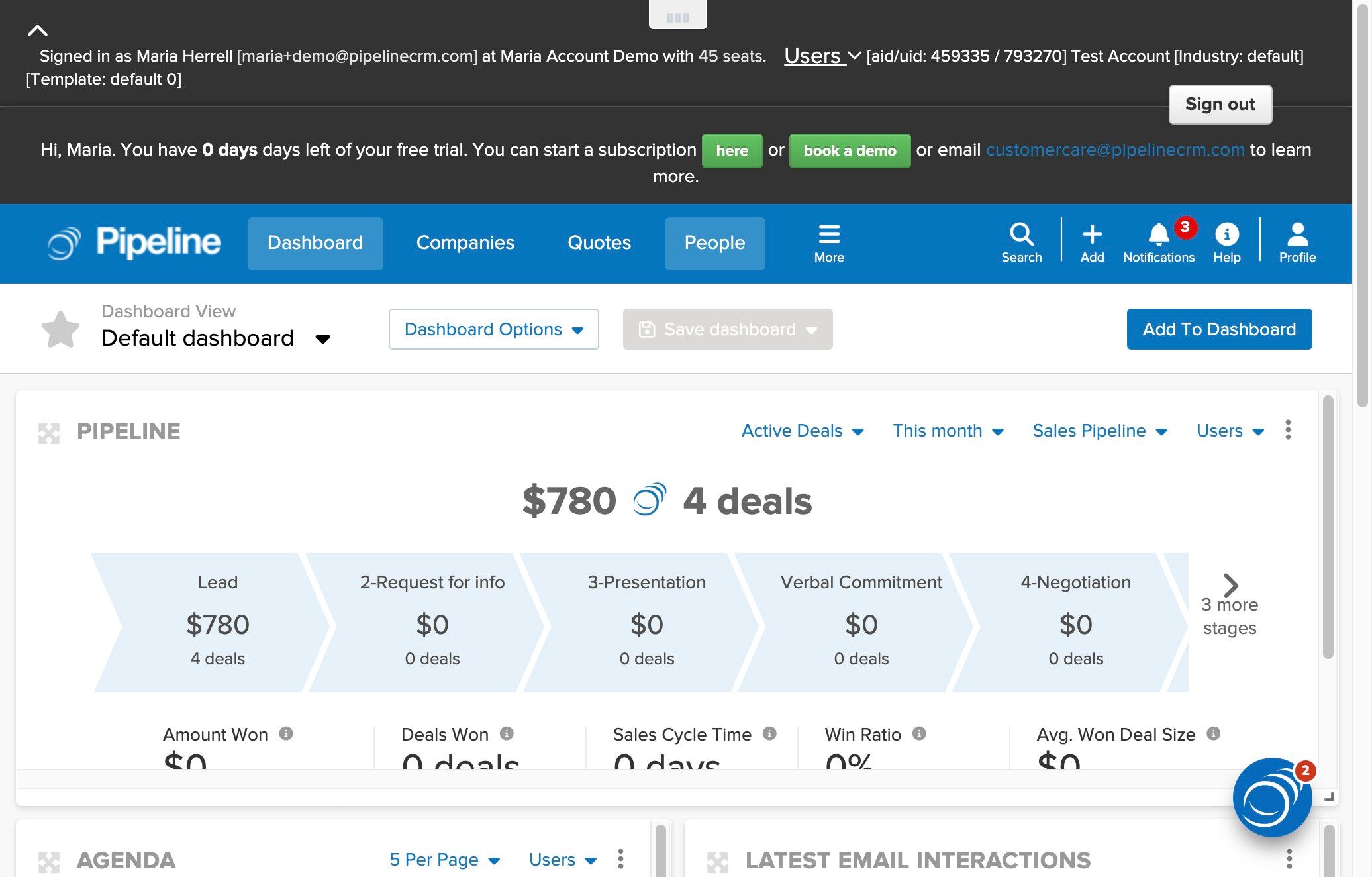This screenshot has height=877, width=1372.
Task: Open the Active Deals dropdown
Action: (802, 431)
